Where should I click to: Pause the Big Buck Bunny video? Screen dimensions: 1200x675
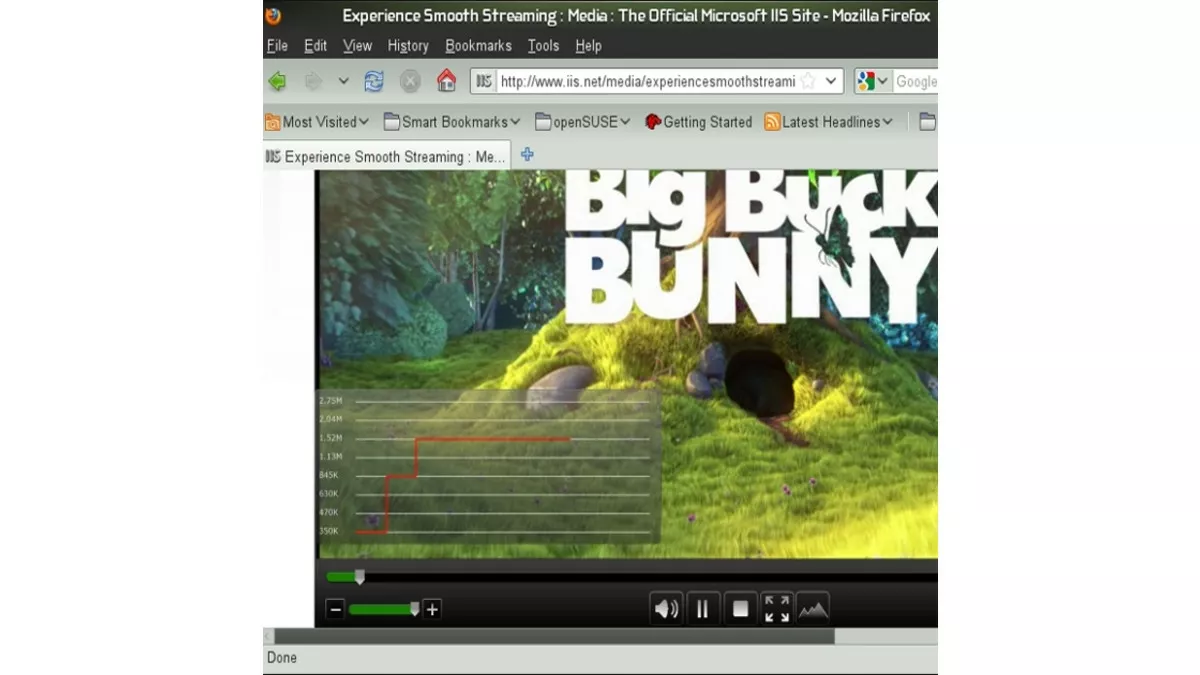tap(703, 608)
